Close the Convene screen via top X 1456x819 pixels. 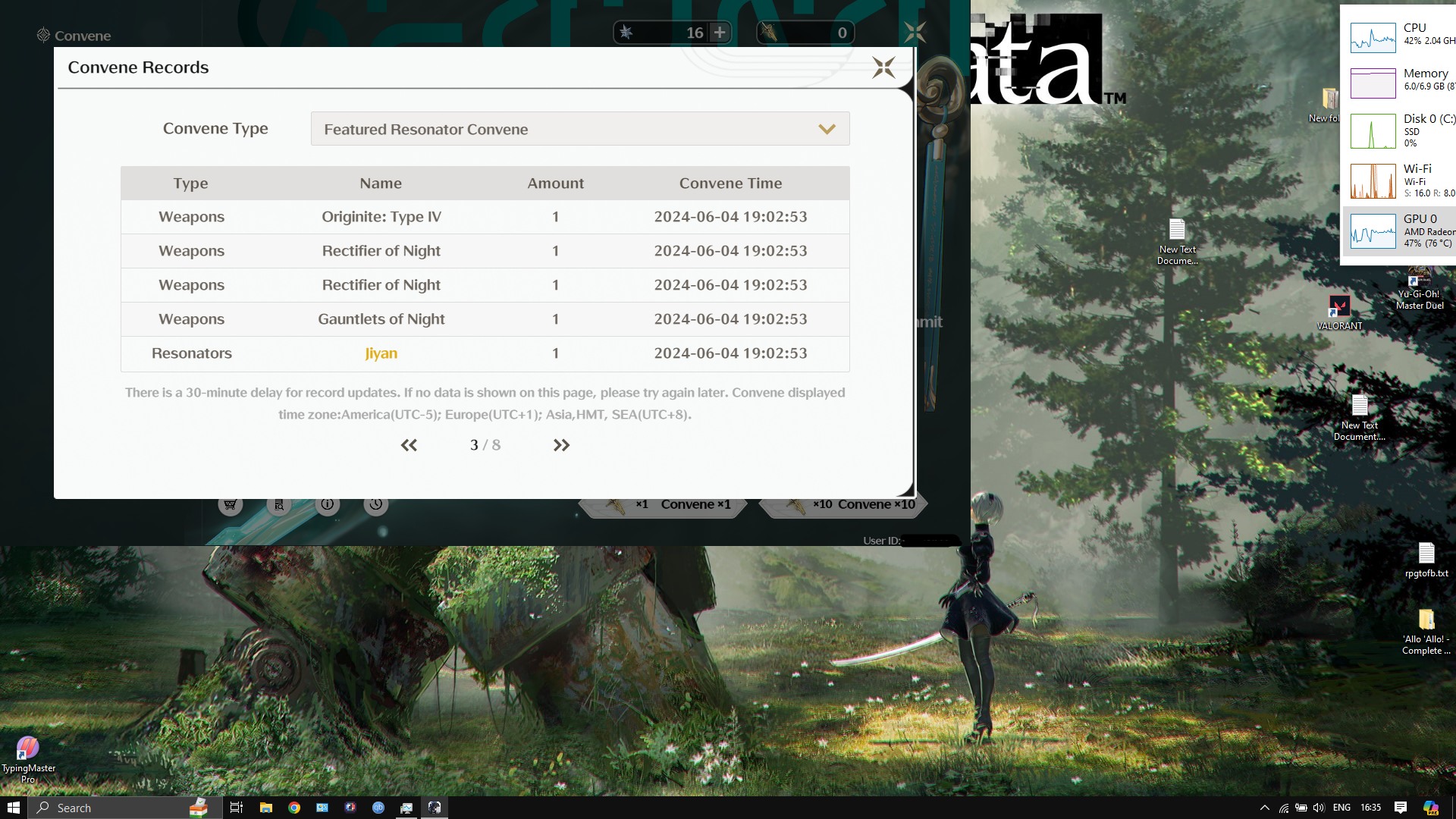915,32
